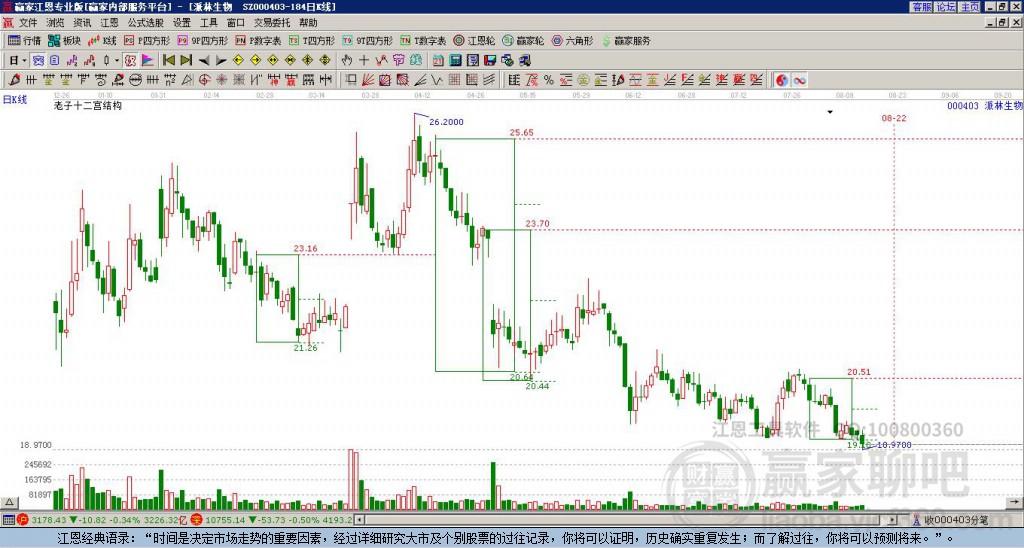Click the small grid icon in status bar
Viewport: 1024px width, 548px height.
8,520
